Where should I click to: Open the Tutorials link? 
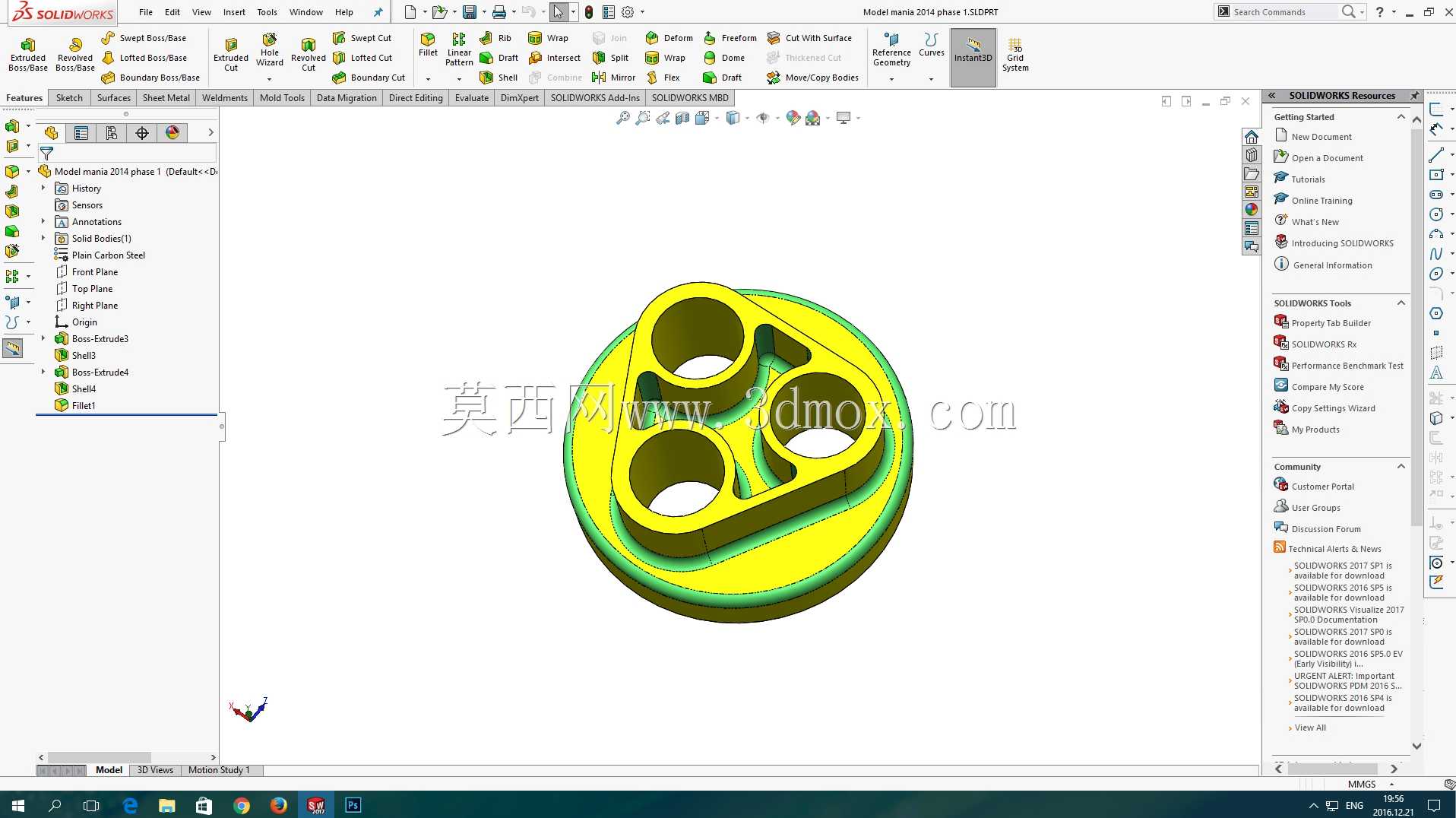(x=1308, y=179)
